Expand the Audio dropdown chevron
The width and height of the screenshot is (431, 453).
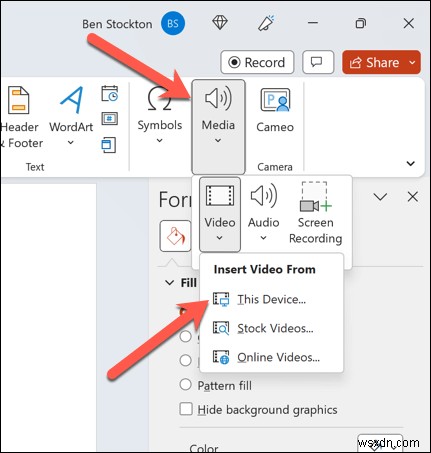point(263,238)
